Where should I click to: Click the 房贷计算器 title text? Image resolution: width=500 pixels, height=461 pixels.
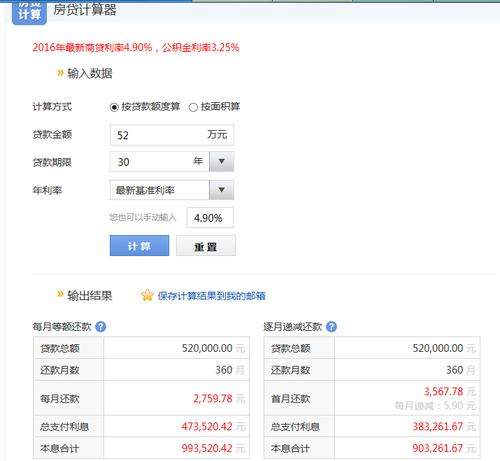click(x=85, y=9)
